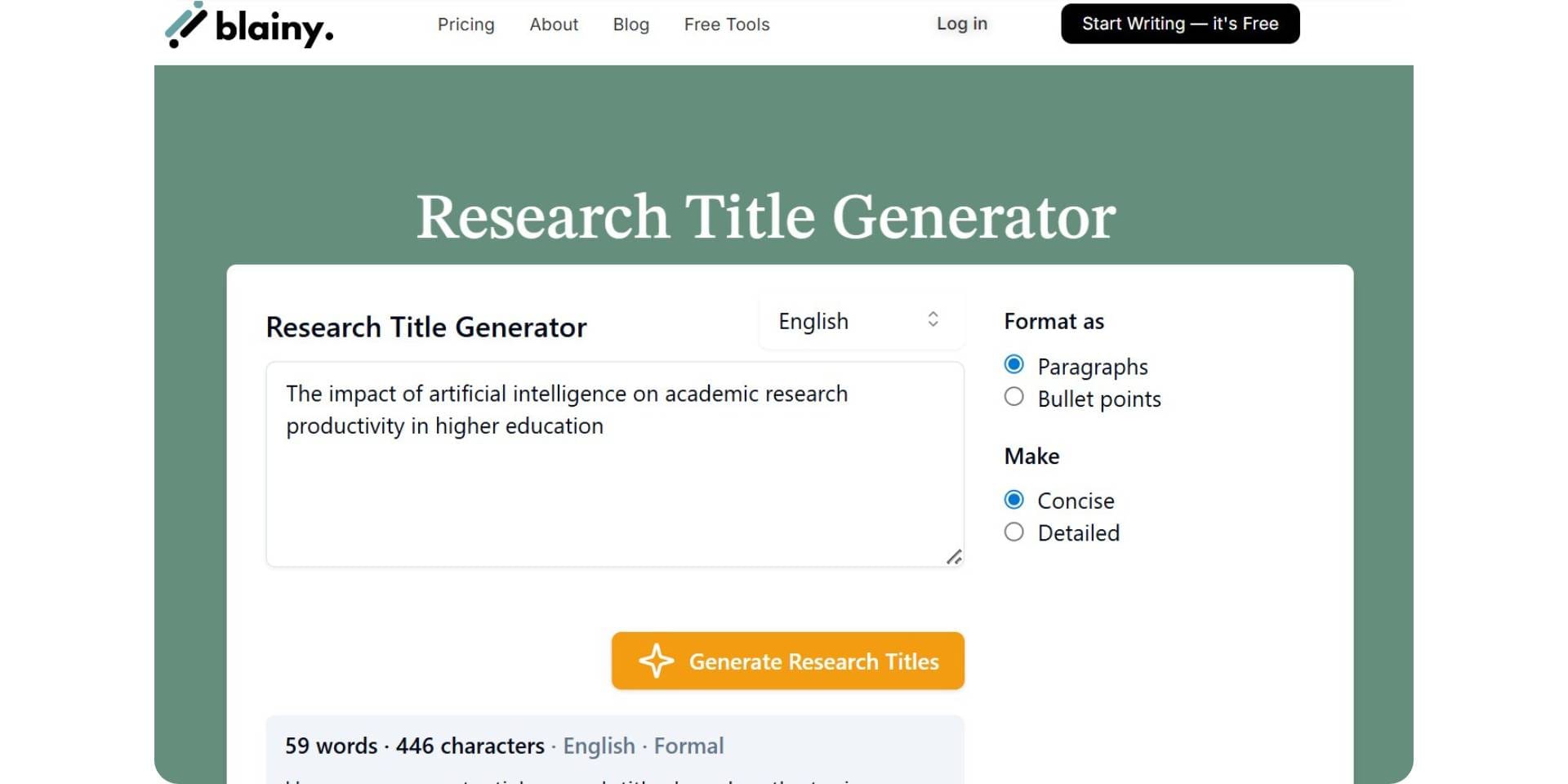
Task: Click the English link below the word count
Action: pyautogui.click(x=599, y=746)
